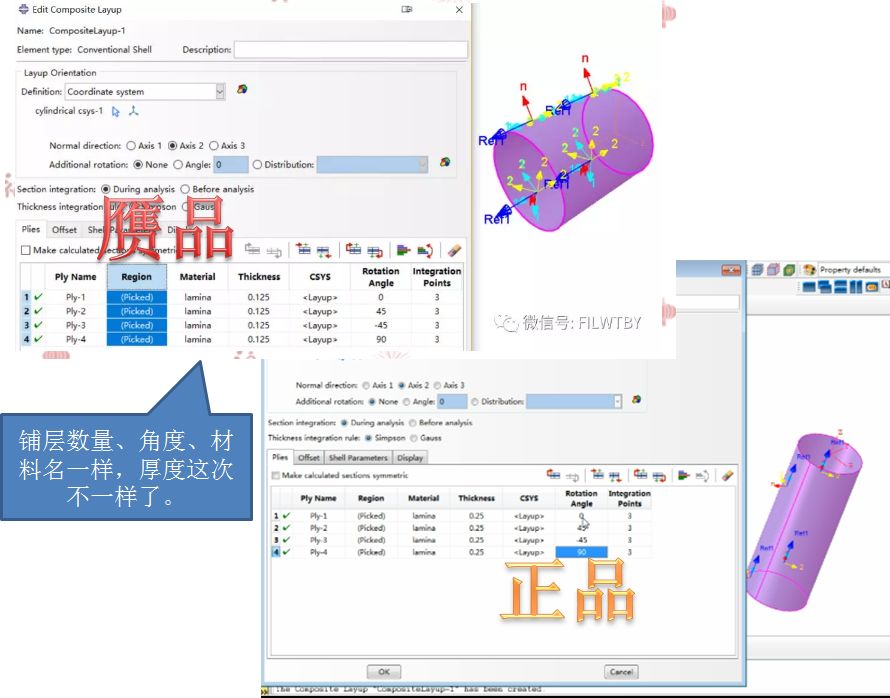890x698 pixels.
Task: Switch to Shell Parameters tab in lower dialog
Action: tap(359, 458)
